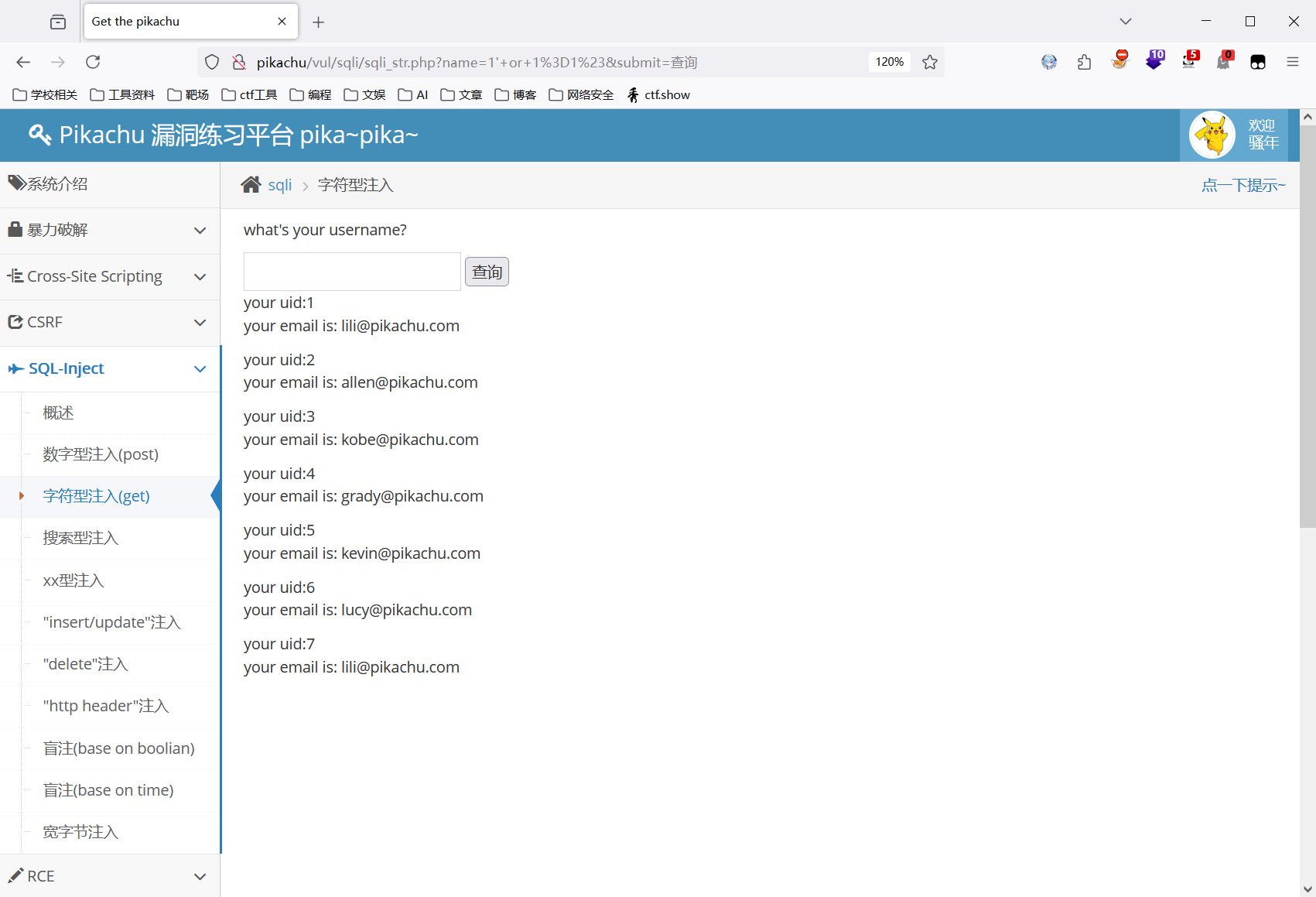Open the 网络安全 bookmark folder
The width and height of the screenshot is (1316, 897).
point(581,94)
